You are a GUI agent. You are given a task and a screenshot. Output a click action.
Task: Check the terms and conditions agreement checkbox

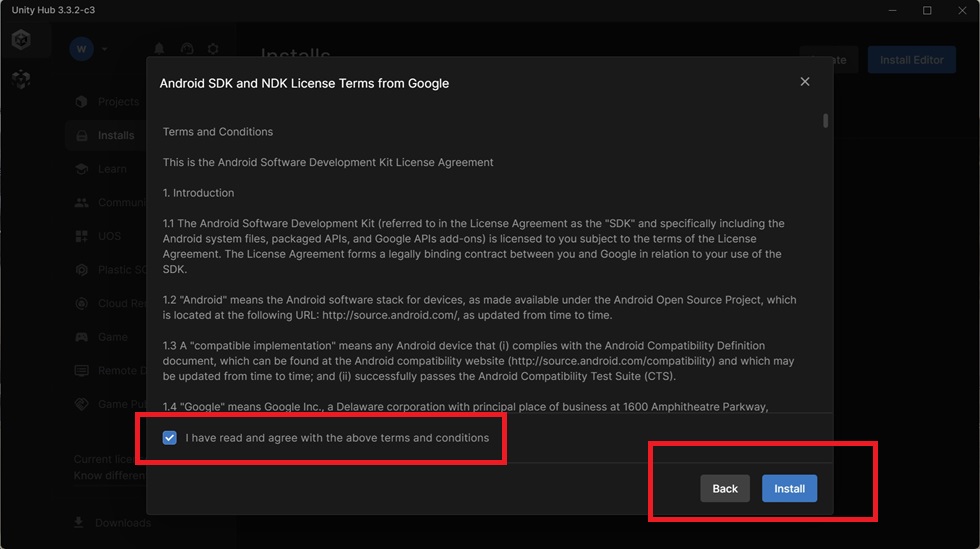click(x=169, y=438)
